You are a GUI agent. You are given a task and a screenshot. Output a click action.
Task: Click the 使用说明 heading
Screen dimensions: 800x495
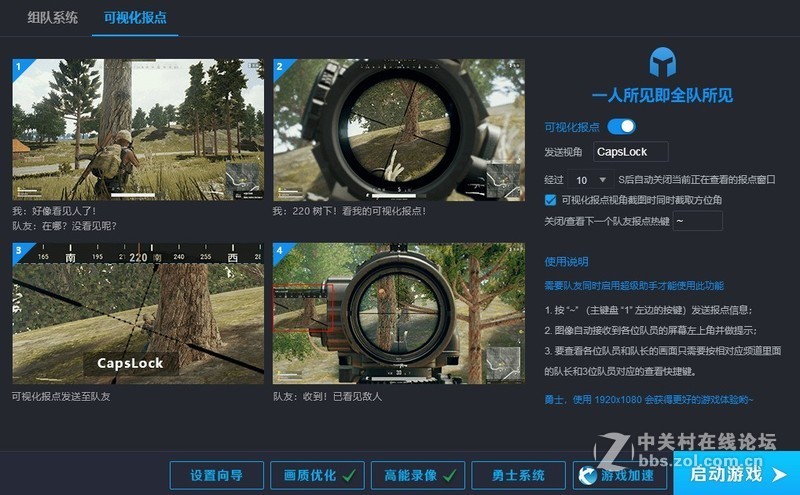pos(566,262)
